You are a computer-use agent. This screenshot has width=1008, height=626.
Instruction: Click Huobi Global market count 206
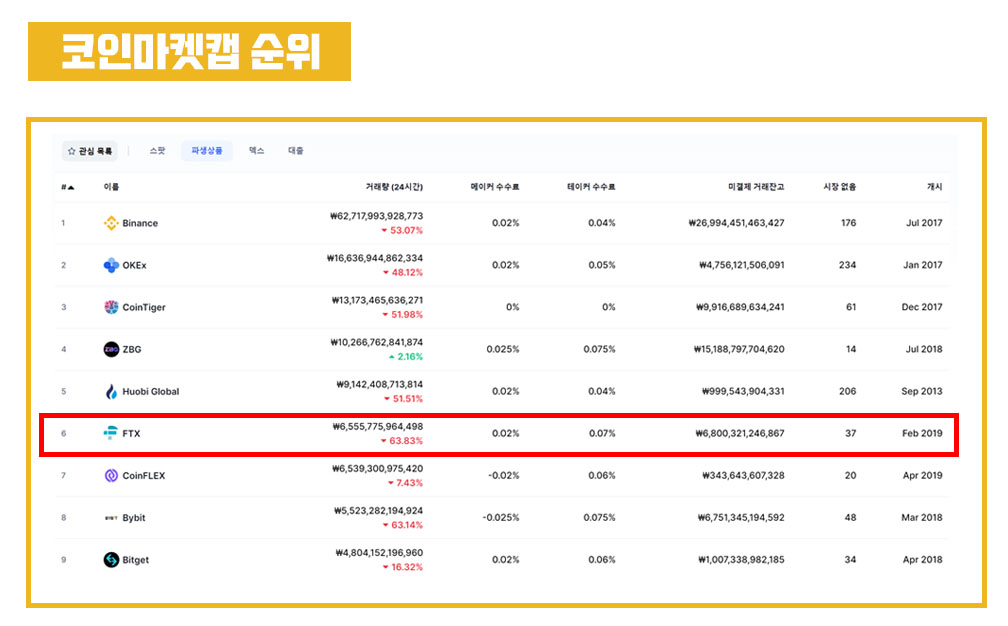coord(847,391)
